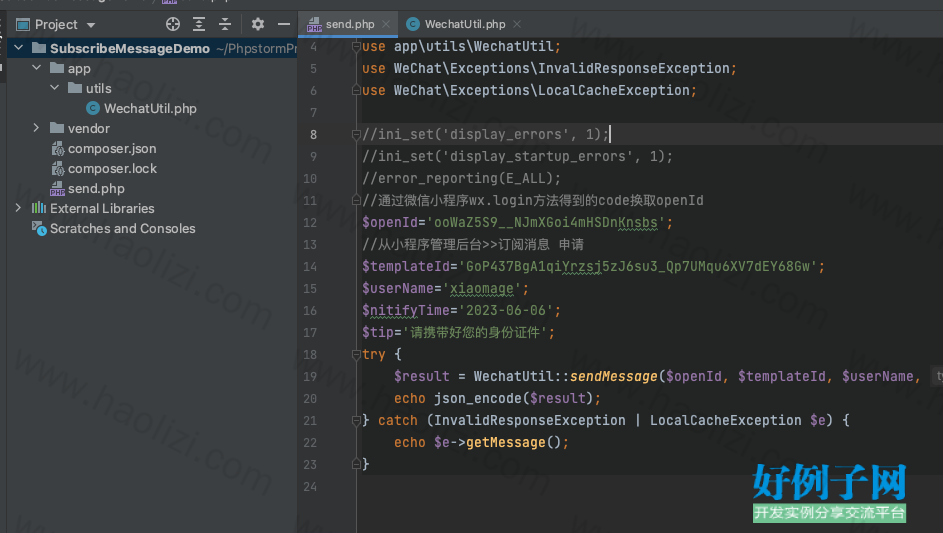Select the app folder in tree
Viewport: 943px width, 533px height.
click(x=79, y=69)
